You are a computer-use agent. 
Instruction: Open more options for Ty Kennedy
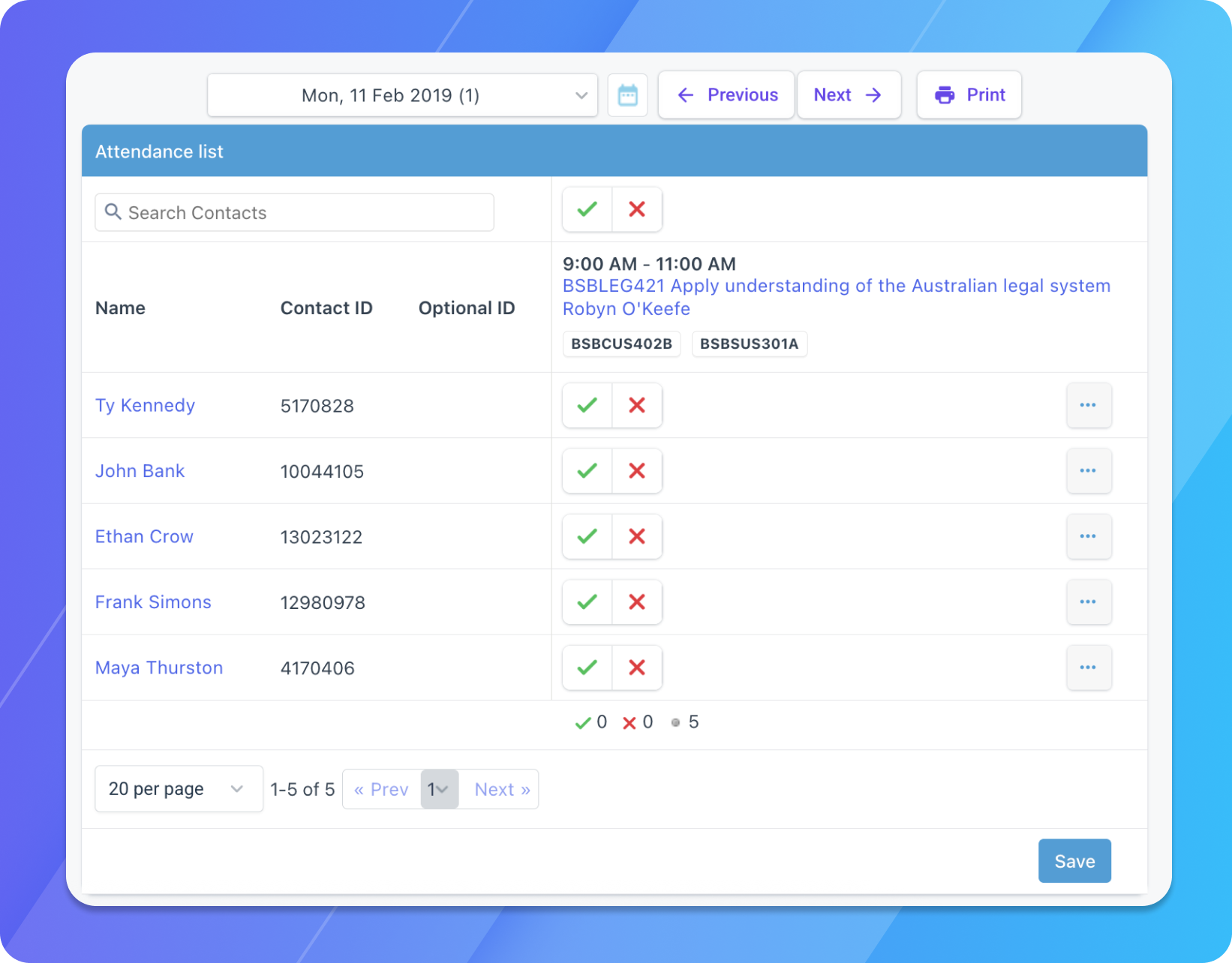tap(1089, 406)
